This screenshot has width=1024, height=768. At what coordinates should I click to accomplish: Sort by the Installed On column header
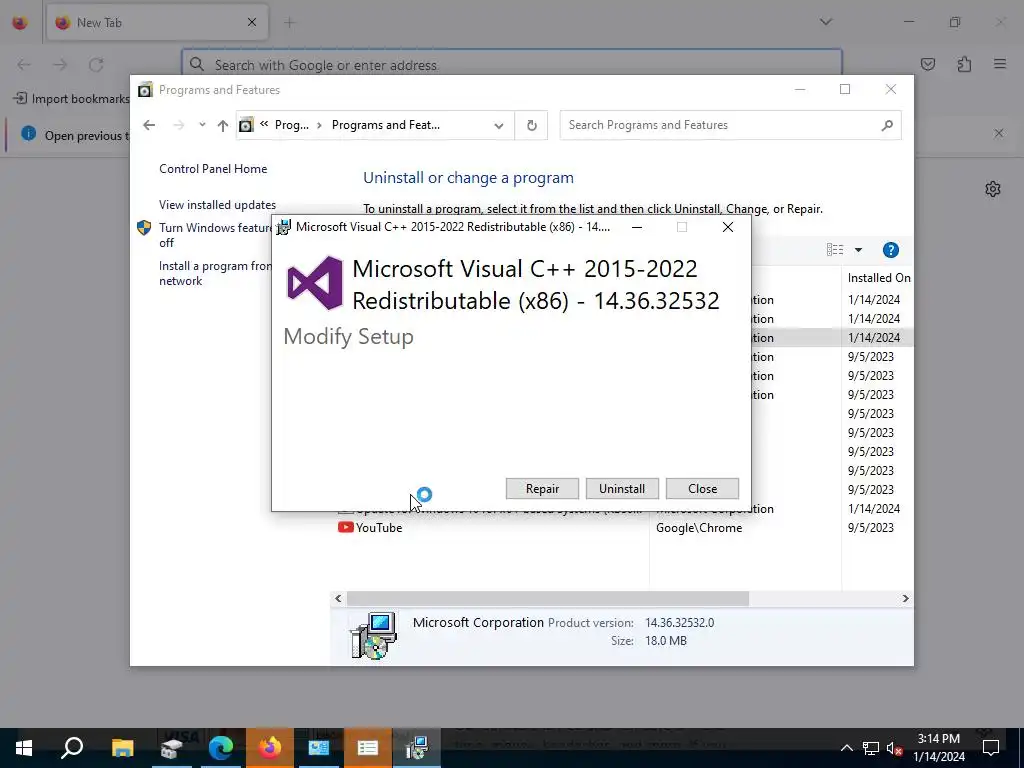[x=877, y=278]
